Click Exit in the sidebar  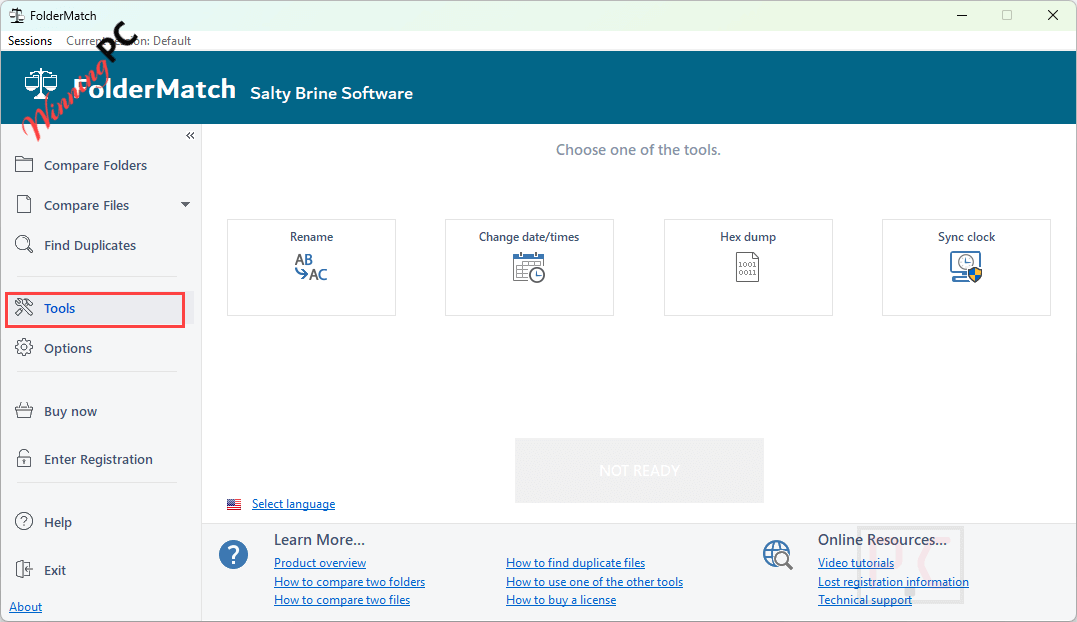coord(55,571)
